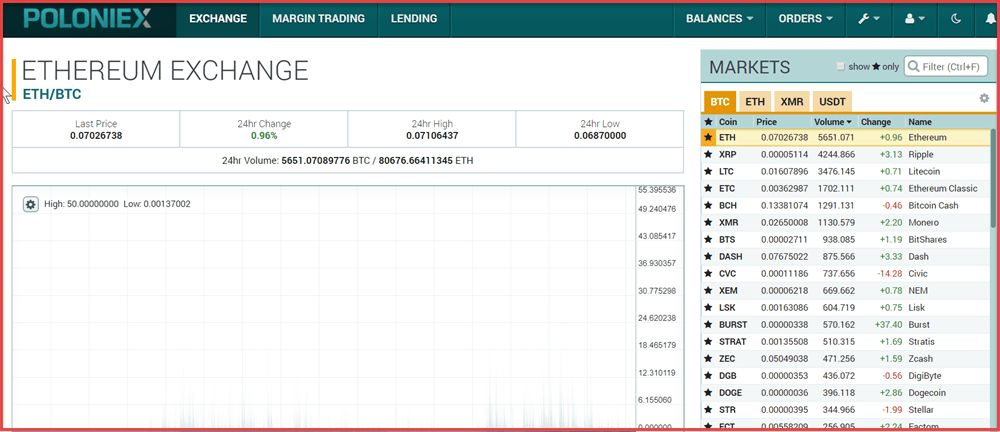Select the BitShares market name
Screen dimensions: 1000x432
pyautogui.click(x=927, y=239)
